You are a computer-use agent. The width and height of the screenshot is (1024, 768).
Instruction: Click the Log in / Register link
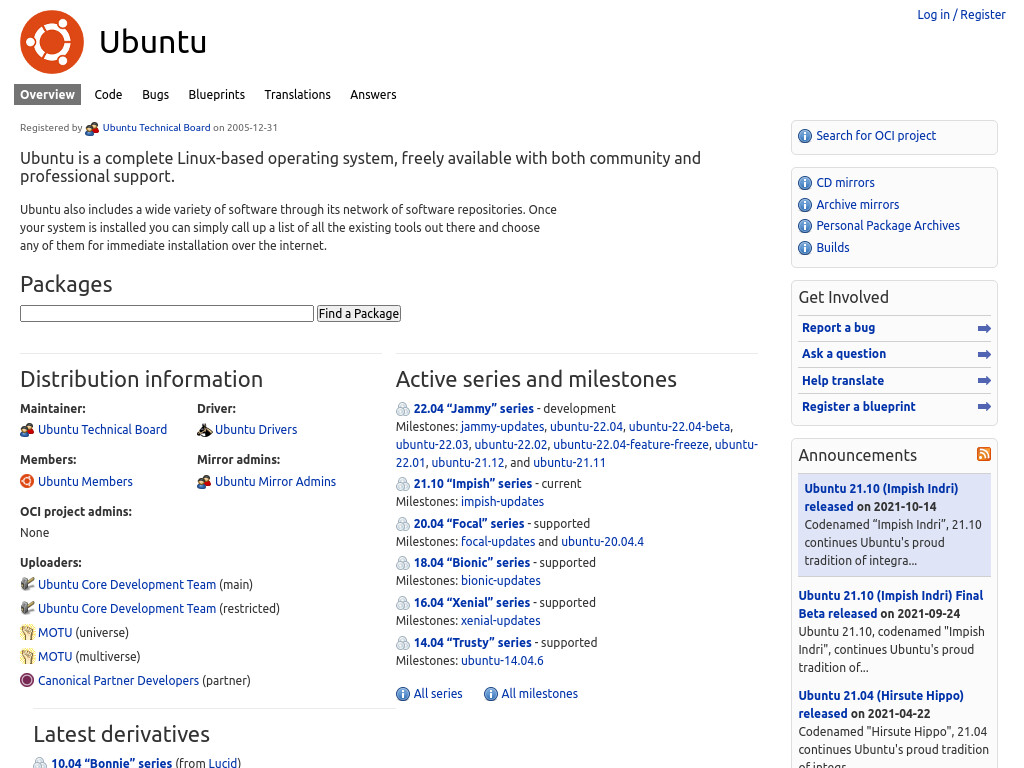pos(961,14)
